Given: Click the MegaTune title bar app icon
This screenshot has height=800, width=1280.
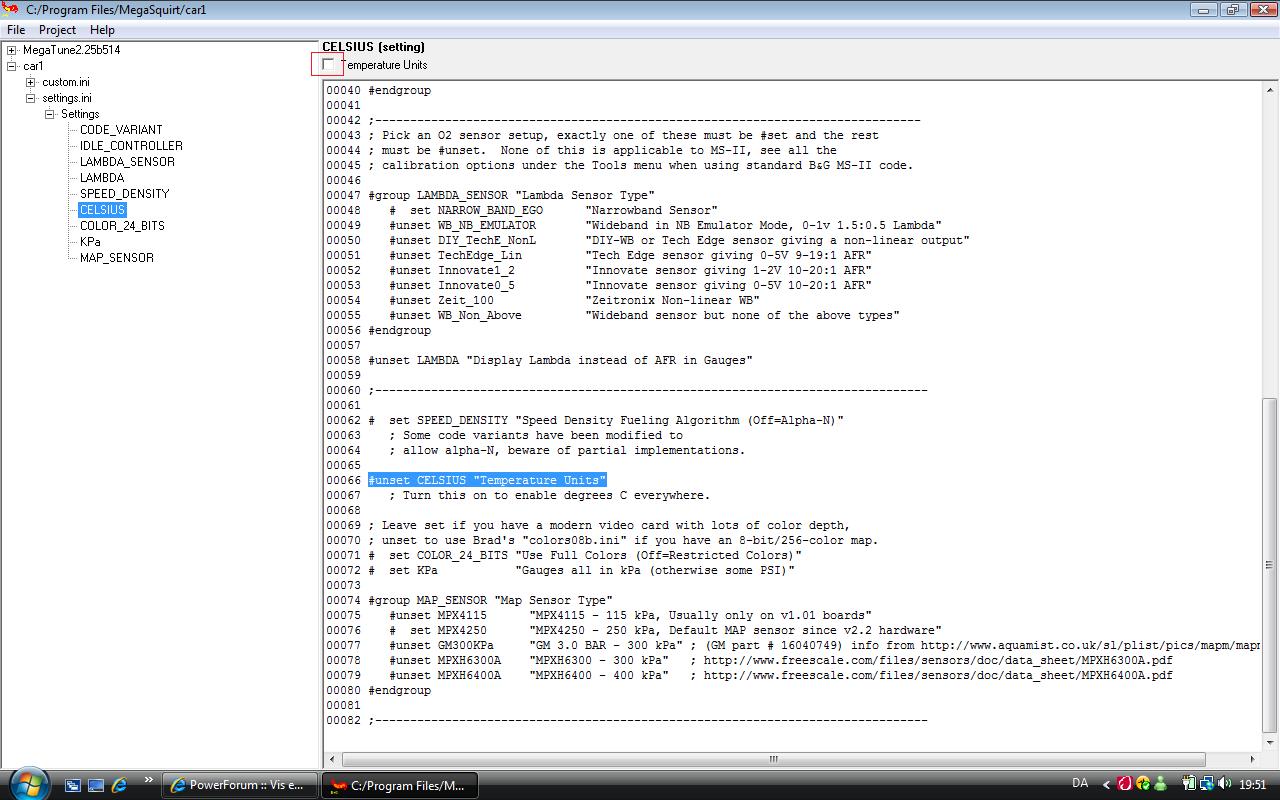Looking at the screenshot, I should click(11, 9).
